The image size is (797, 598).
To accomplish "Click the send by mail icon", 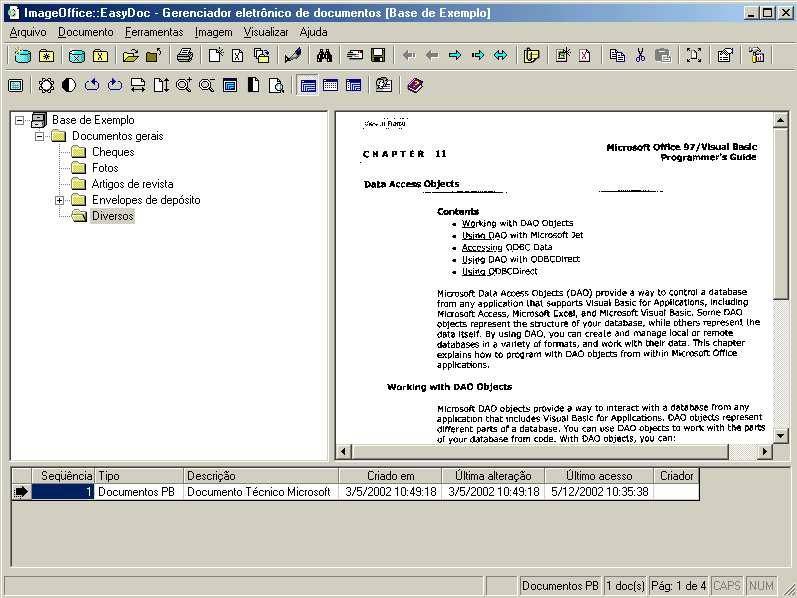I will point(355,55).
